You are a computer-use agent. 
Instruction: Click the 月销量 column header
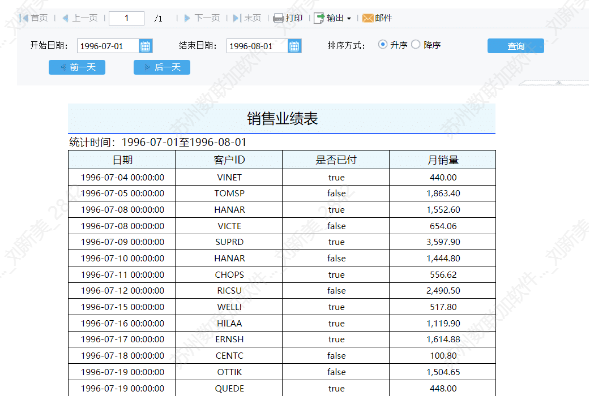point(443,160)
